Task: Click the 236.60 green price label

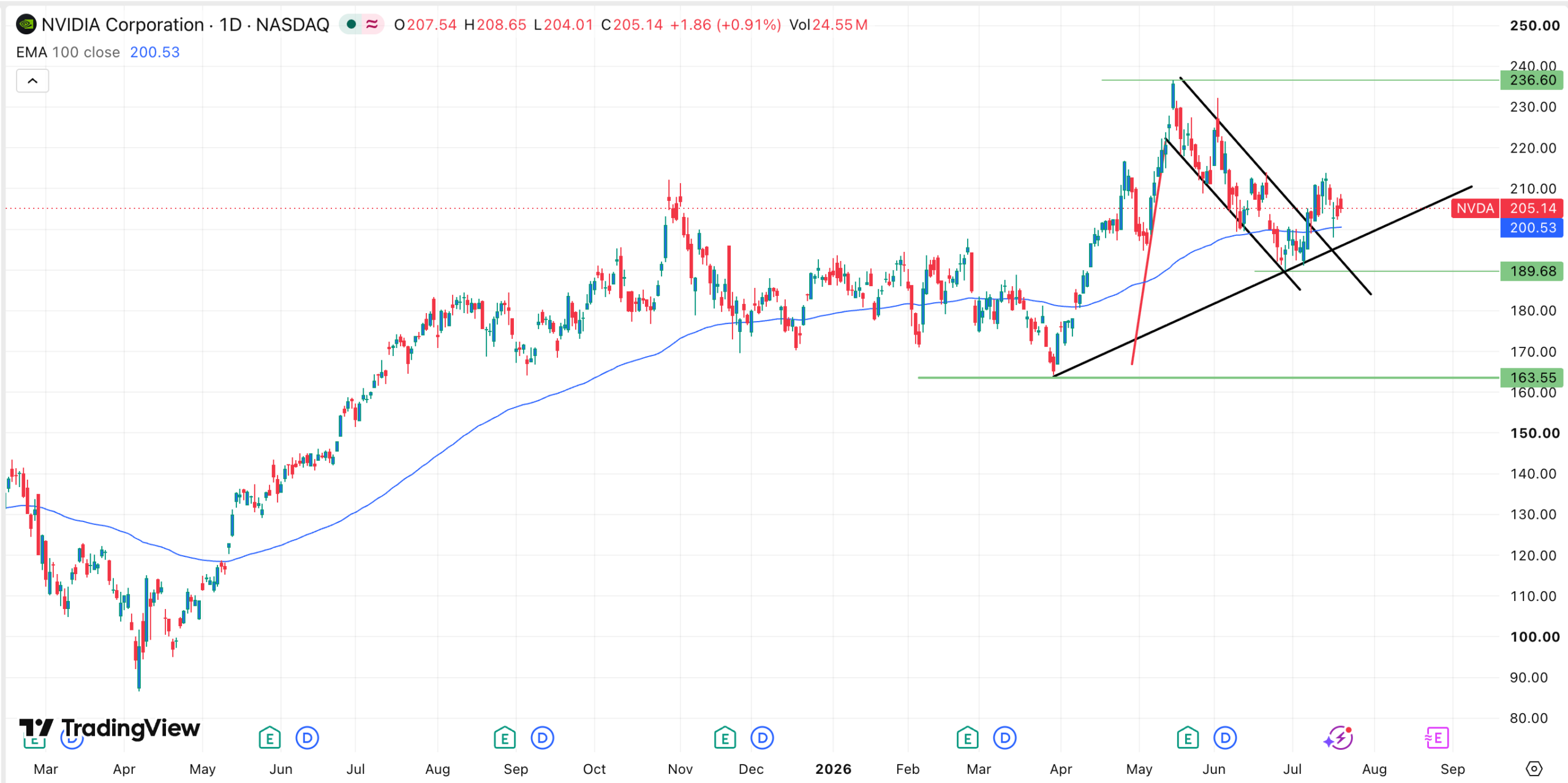Action: pos(1531,80)
